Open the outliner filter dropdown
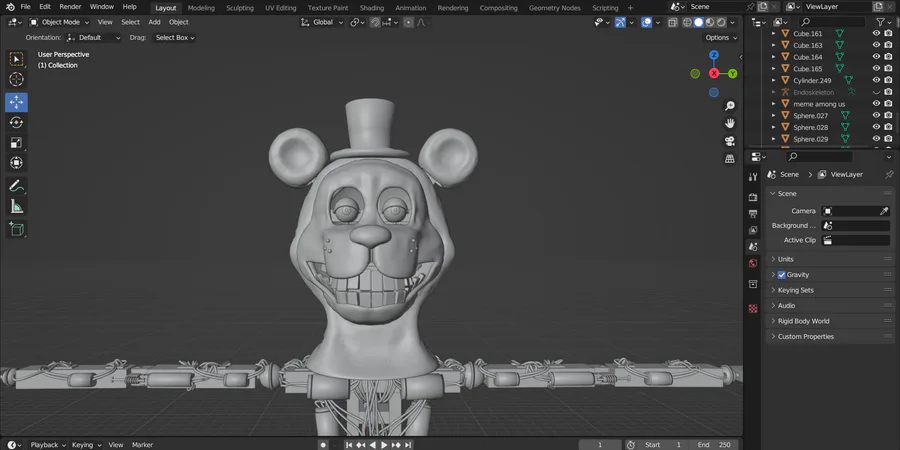Screen dimensions: 900x450 pos(883,22)
